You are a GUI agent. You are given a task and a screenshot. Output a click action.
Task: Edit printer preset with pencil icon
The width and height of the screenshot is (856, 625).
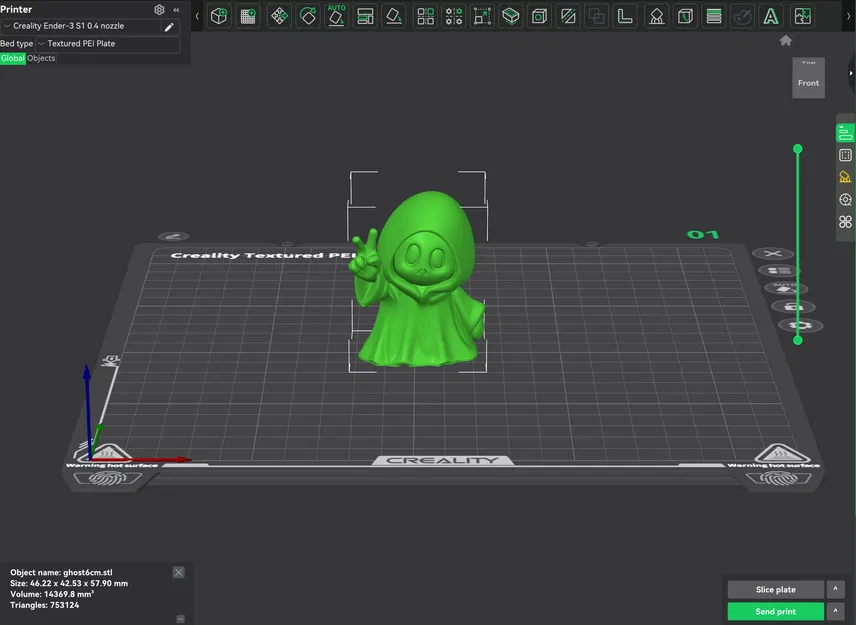pos(169,27)
